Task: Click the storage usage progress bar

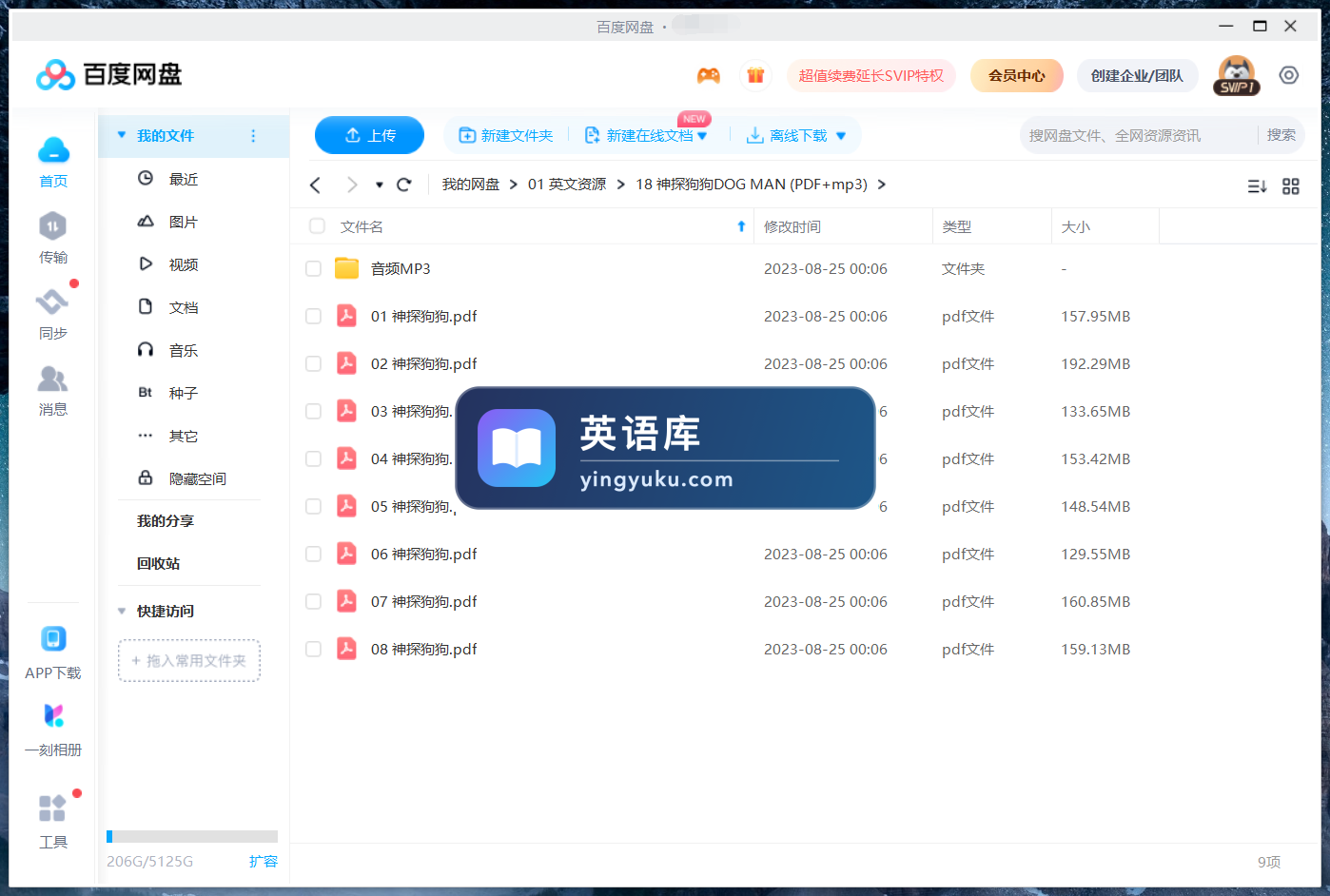Action: coord(192,836)
